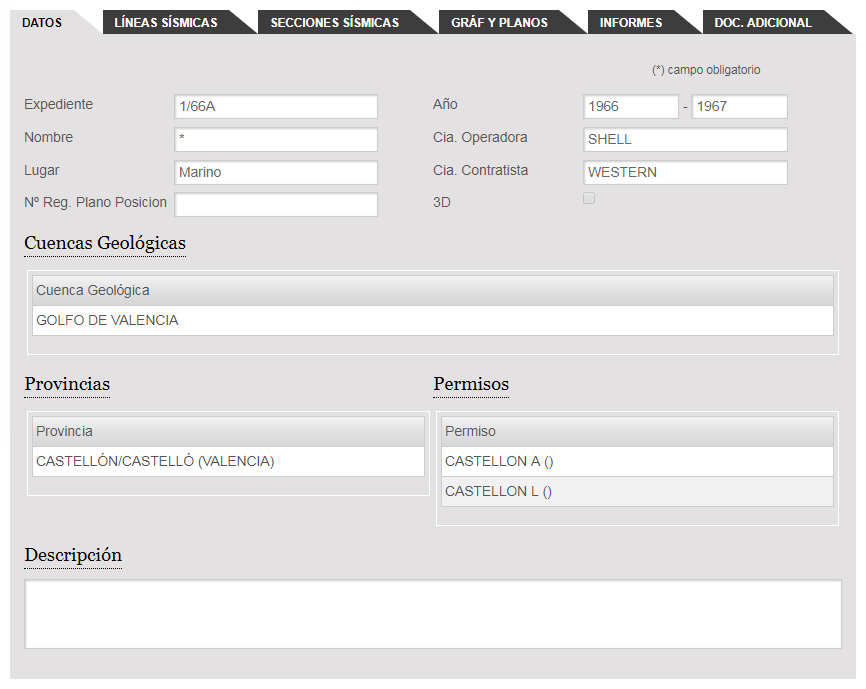Click the start year field 1966
The image size is (866, 689).
pyautogui.click(x=630, y=107)
